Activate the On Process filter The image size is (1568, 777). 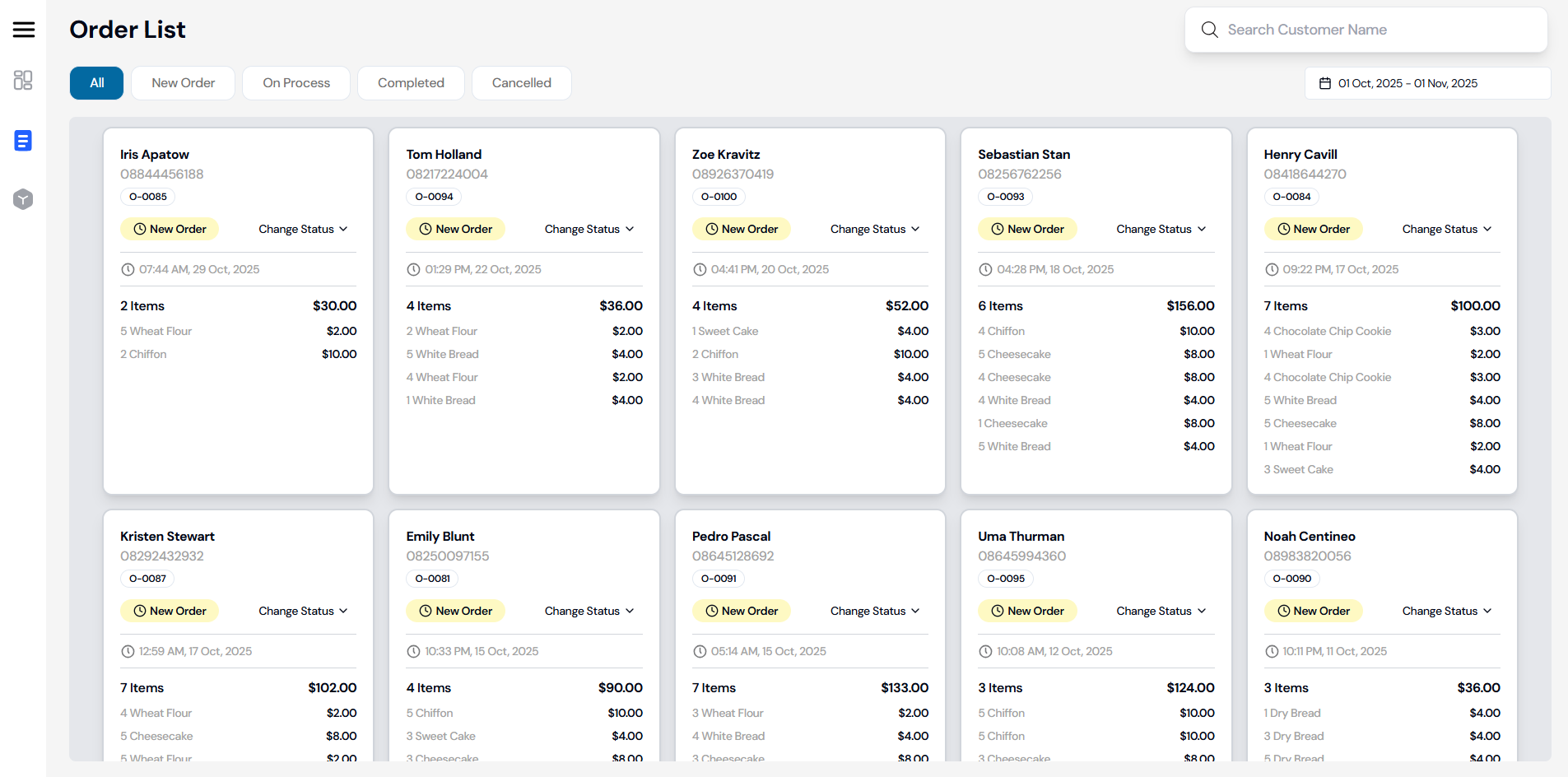(295, 82)
